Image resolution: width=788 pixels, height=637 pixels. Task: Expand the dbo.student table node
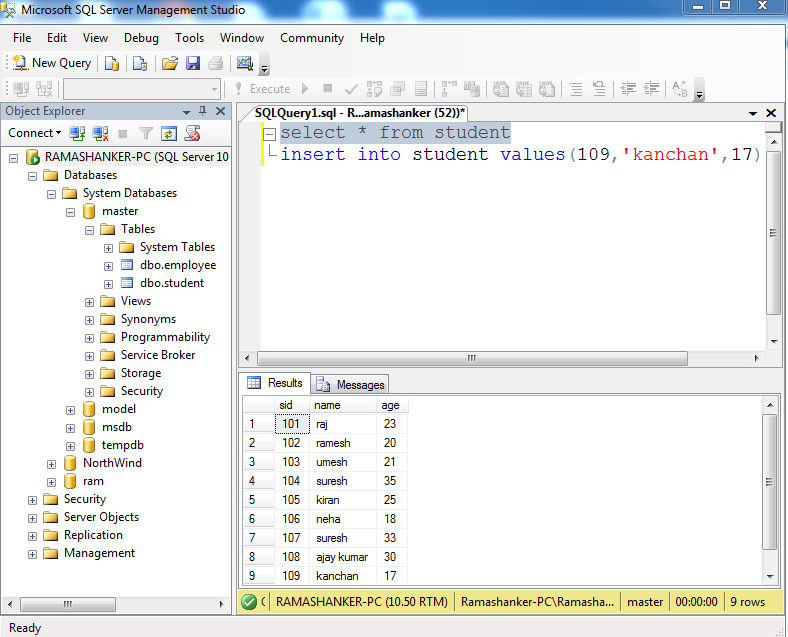click(x=109, y=284)
